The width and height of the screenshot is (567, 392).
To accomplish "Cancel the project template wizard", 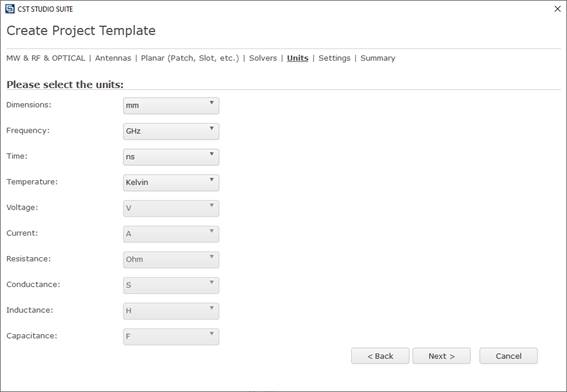I will 508,356.
